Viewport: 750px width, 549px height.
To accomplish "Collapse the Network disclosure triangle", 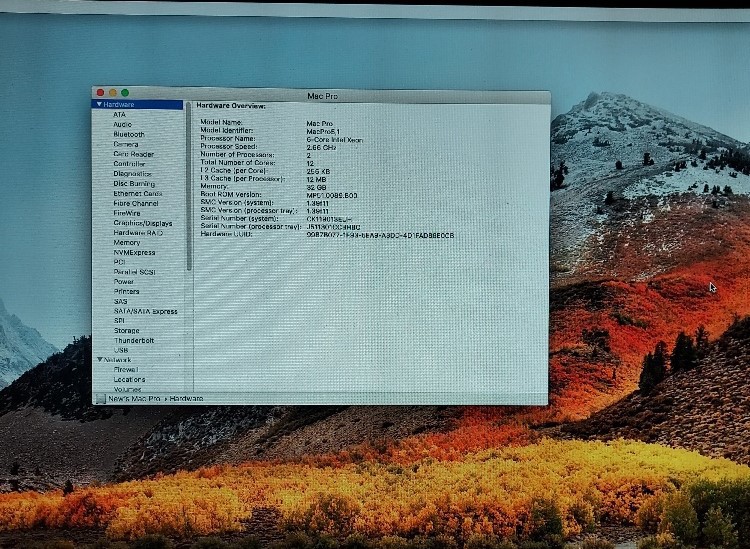I will (100, 360).
